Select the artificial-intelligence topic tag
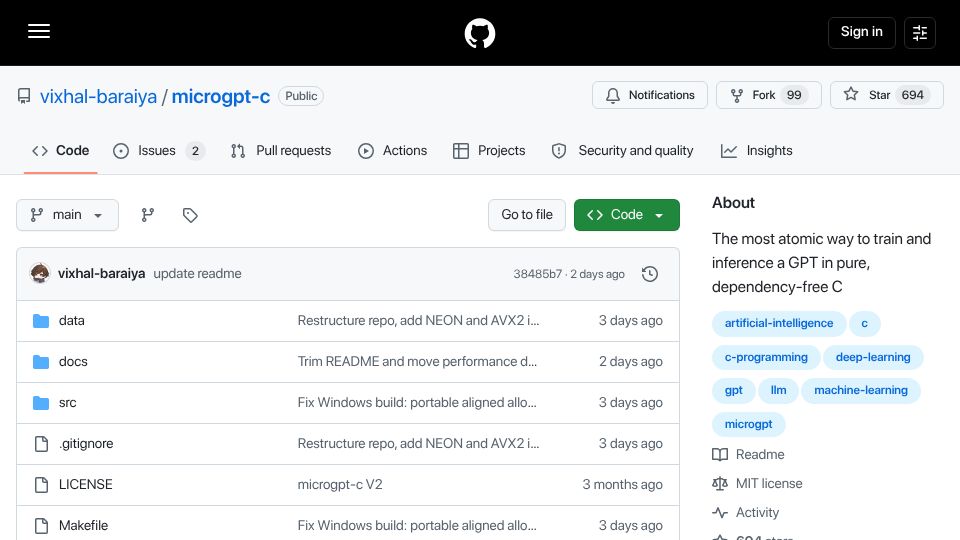 point(779,323)
